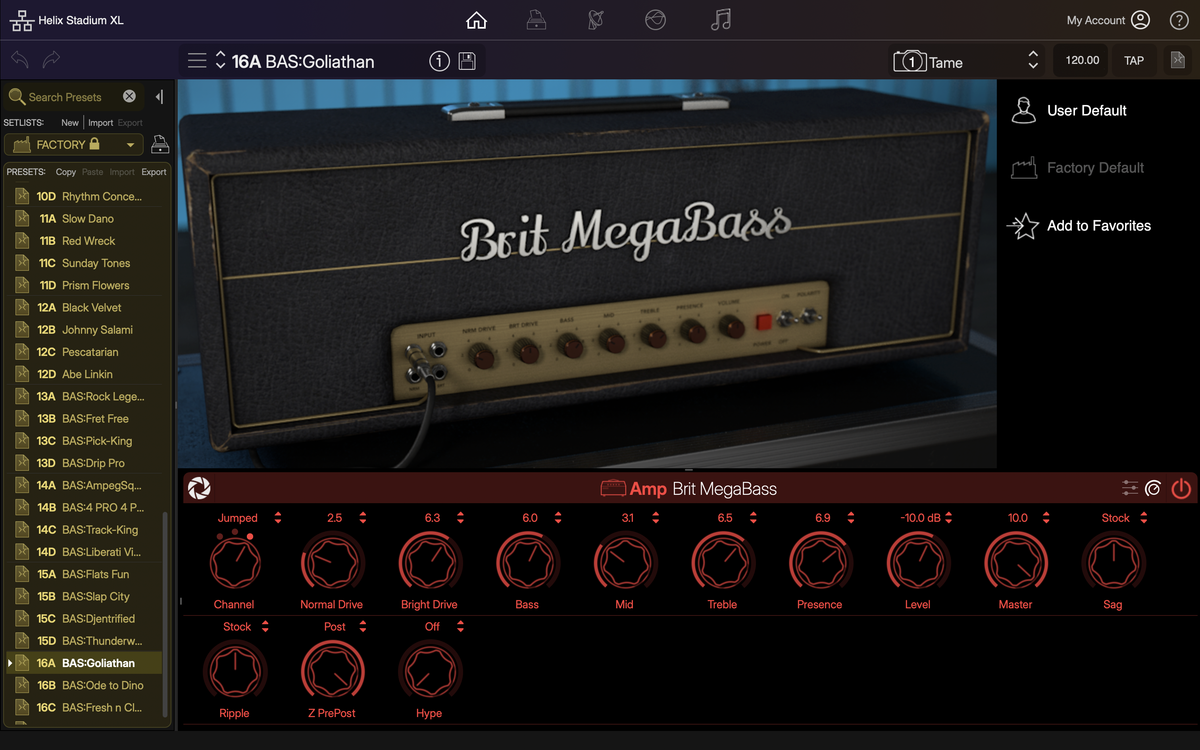
Task: Click the Home icon in top navigation
Action: coord(477,20)
